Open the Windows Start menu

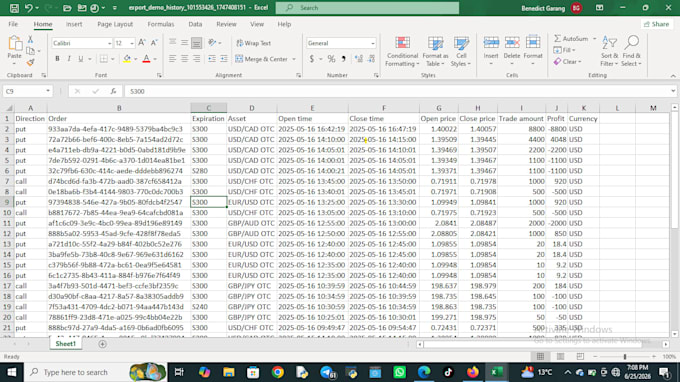click(12, 372)
